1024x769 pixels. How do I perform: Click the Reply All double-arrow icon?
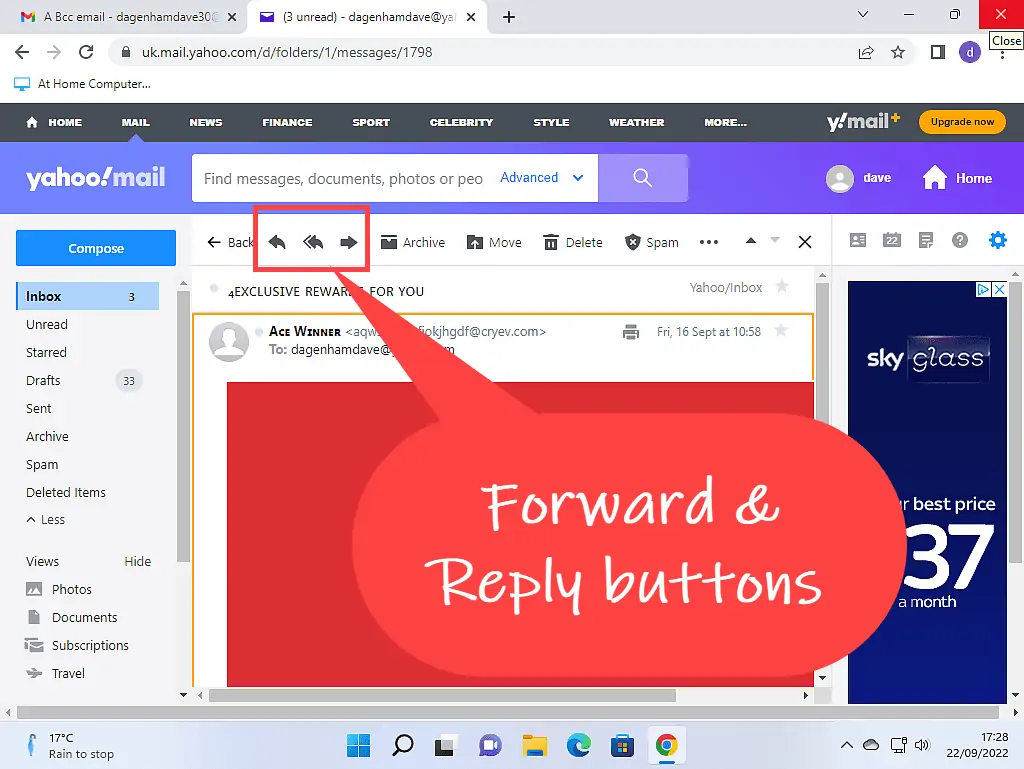click(x=313, y=242)
